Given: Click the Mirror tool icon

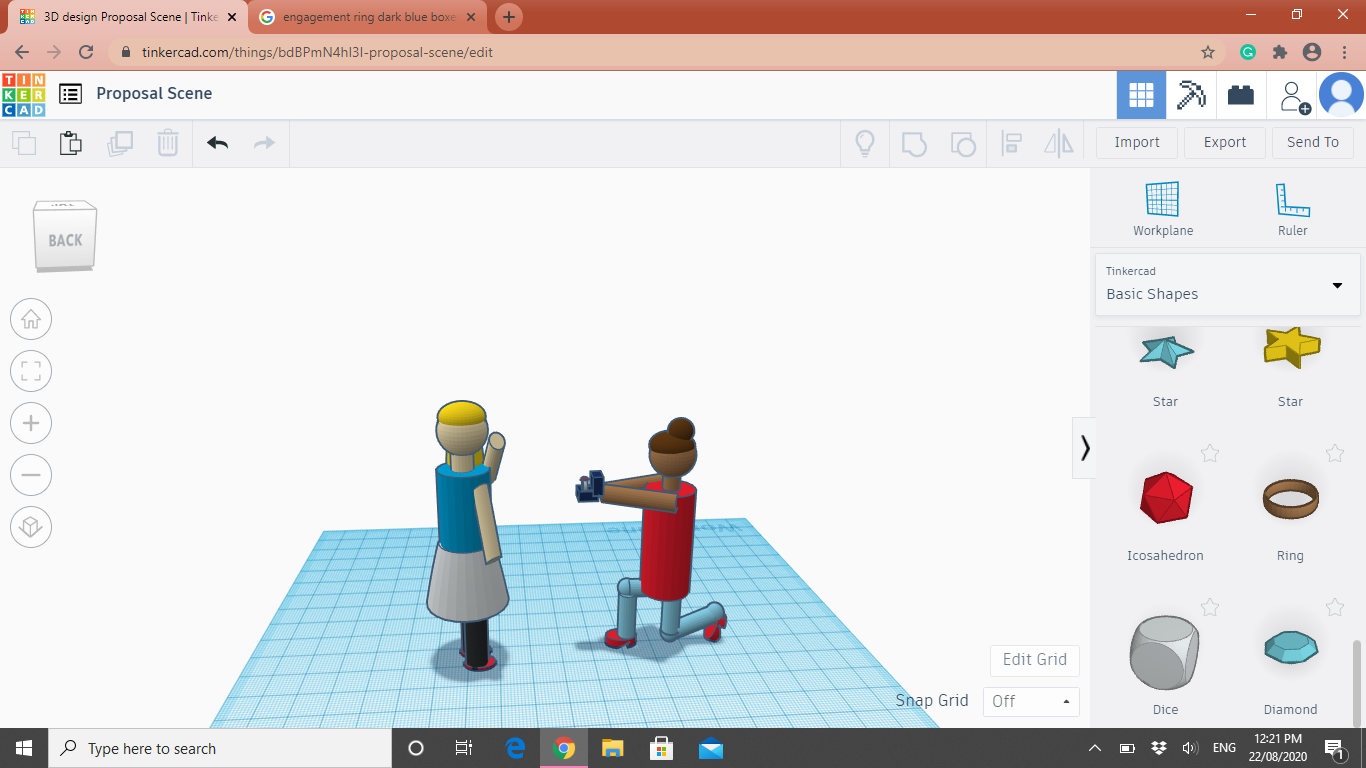Looking at the screenshot, I should tap(1059, 143).
